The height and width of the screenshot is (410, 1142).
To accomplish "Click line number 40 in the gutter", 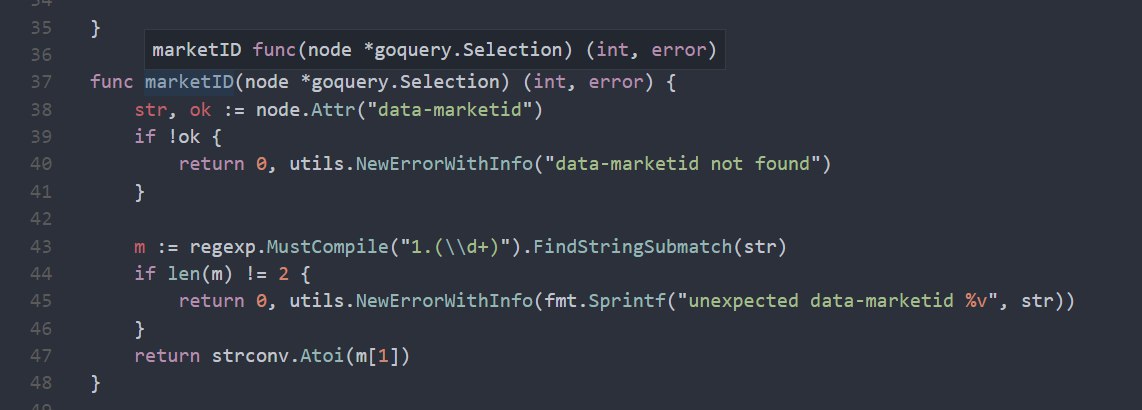I will pos(41,164).
